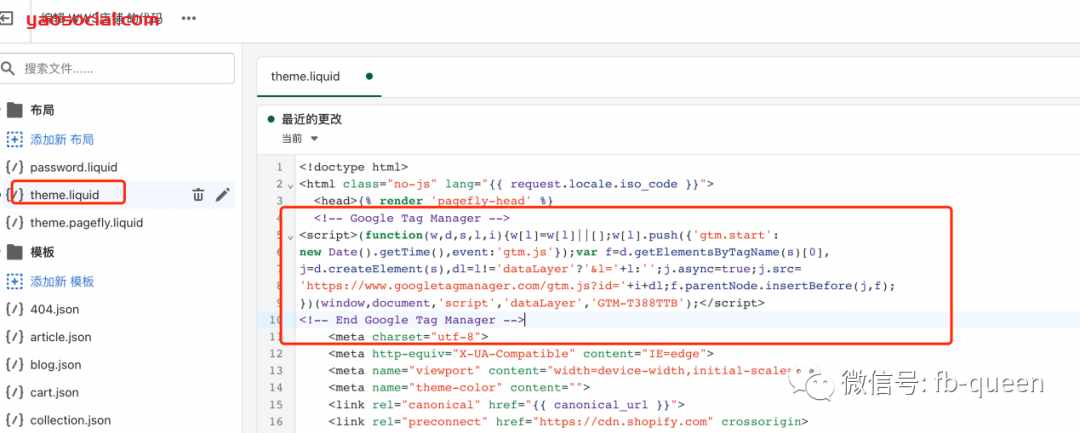Click the <!doctype html> code line
This screenshot has height=433, width=1080.
[x=353, y=167]
